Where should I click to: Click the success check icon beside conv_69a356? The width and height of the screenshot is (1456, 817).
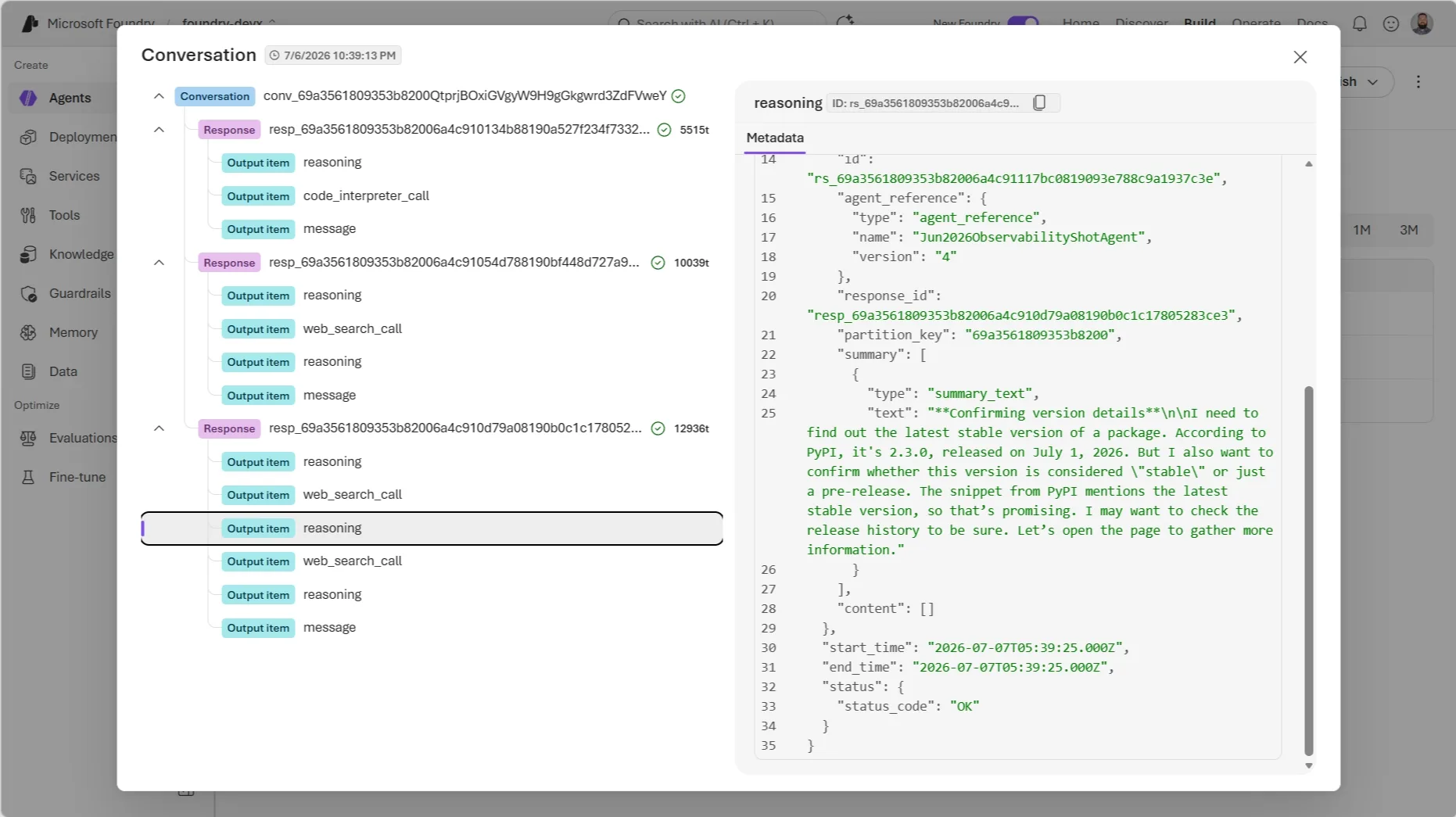679,96
